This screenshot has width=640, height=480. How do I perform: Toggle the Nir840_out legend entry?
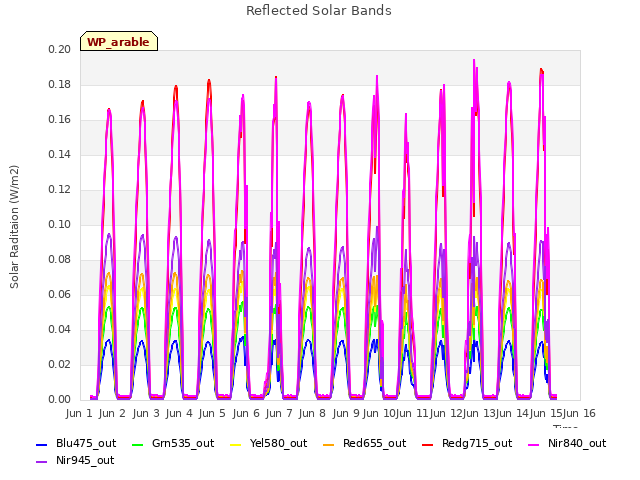click(567, 443)
